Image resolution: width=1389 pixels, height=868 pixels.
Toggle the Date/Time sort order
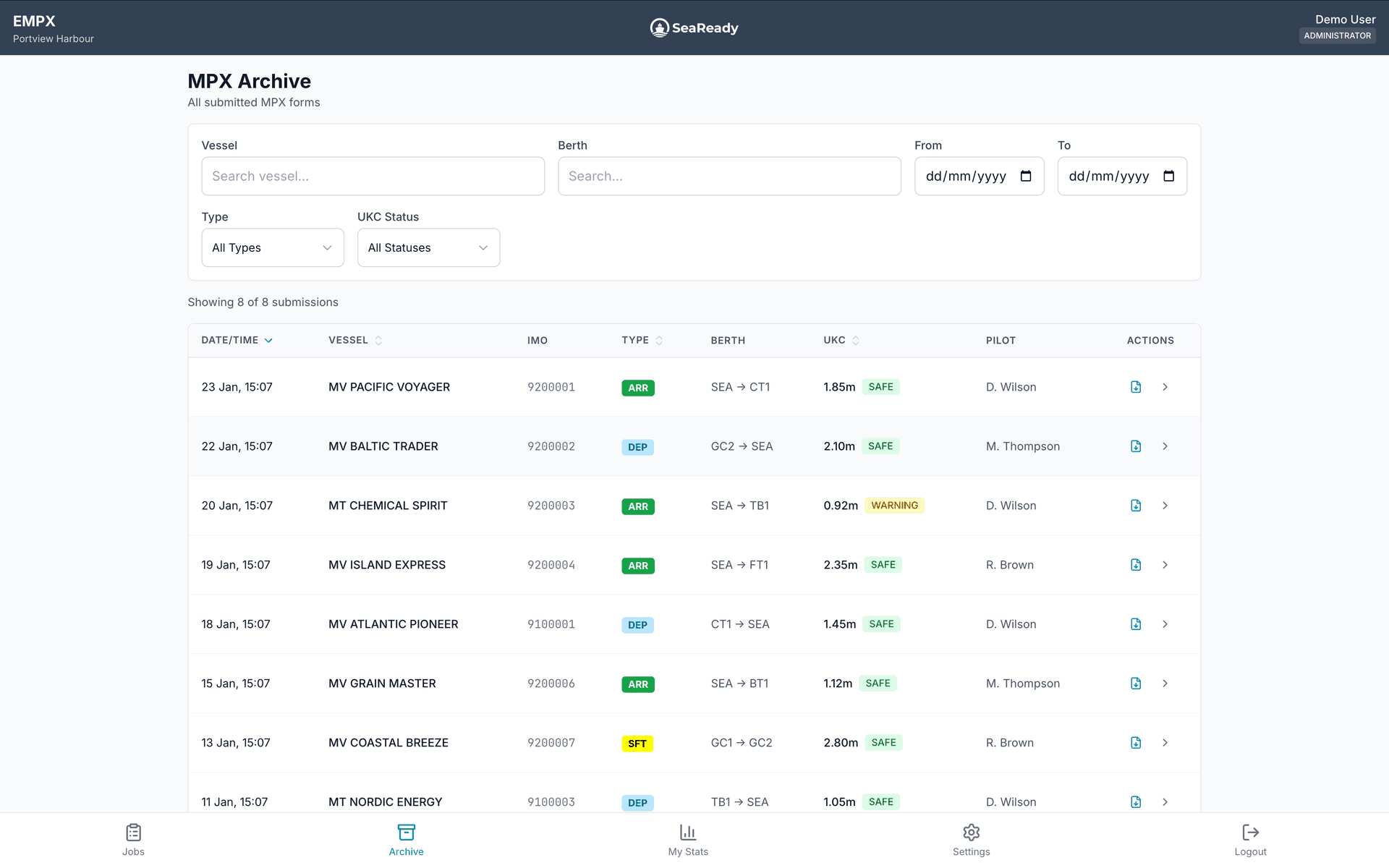pyautogui.click(x=237, y=340)
